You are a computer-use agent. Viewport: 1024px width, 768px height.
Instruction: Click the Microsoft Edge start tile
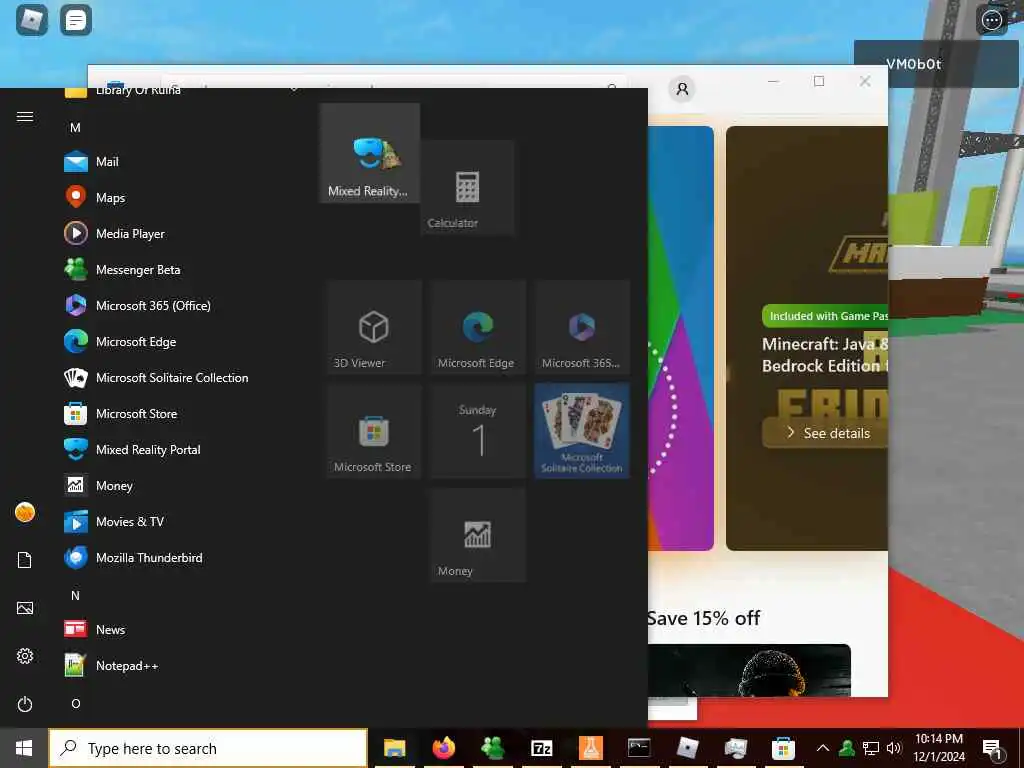click(478, 327)
